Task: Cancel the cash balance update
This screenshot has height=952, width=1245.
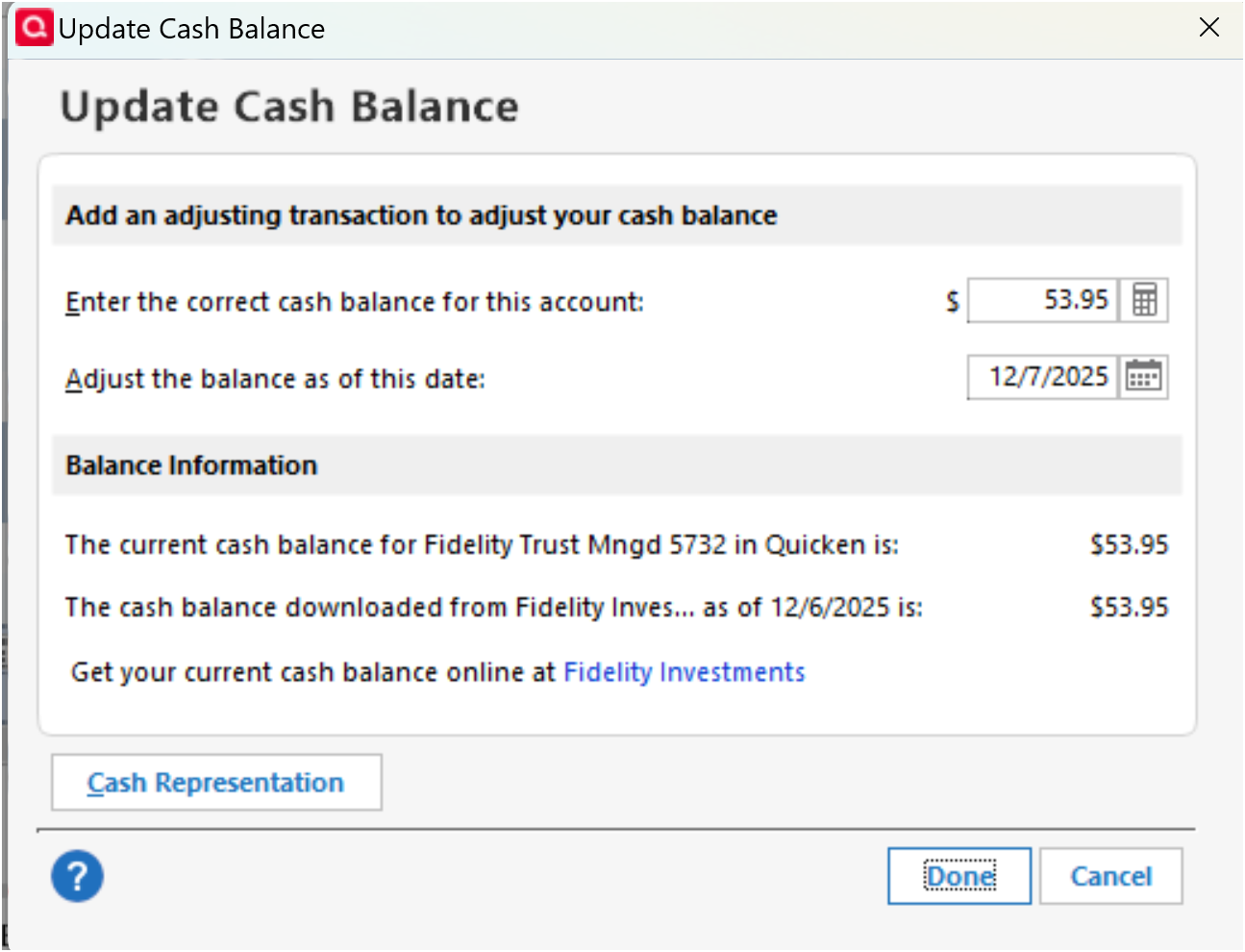Action: click(x=1111, y=876)
